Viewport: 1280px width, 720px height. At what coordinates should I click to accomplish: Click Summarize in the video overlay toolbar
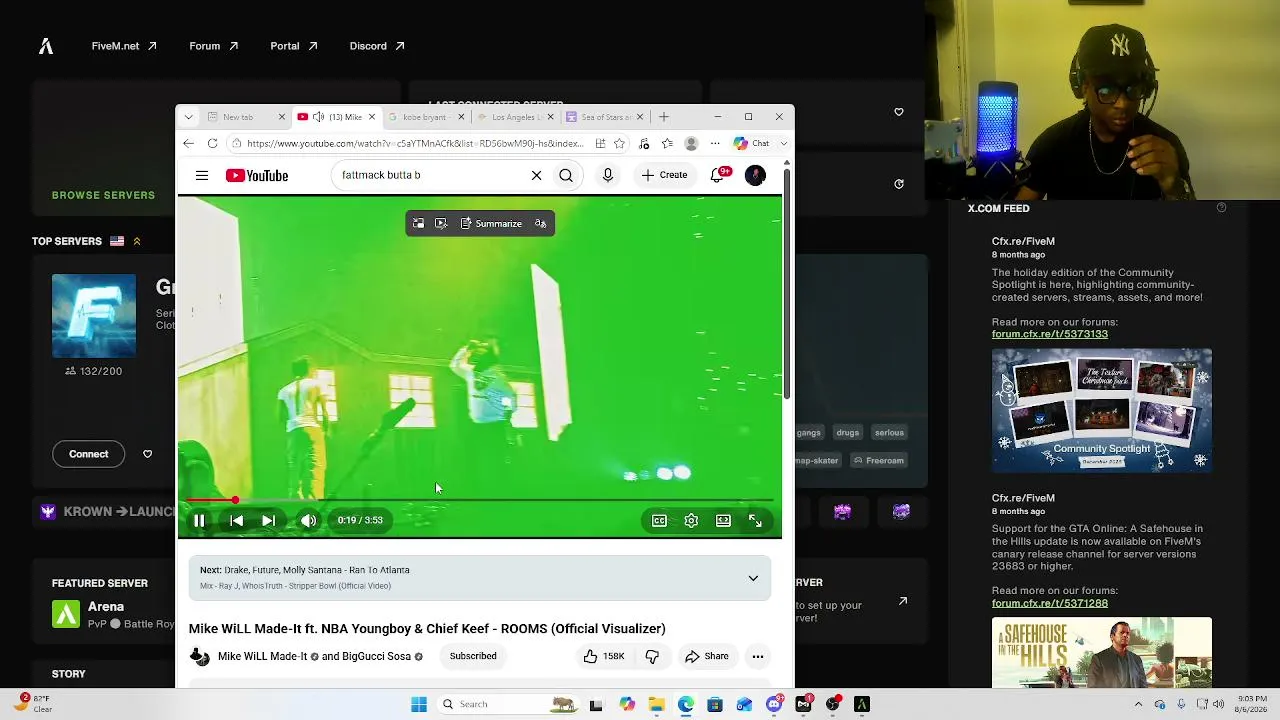(x=491, y=223)
